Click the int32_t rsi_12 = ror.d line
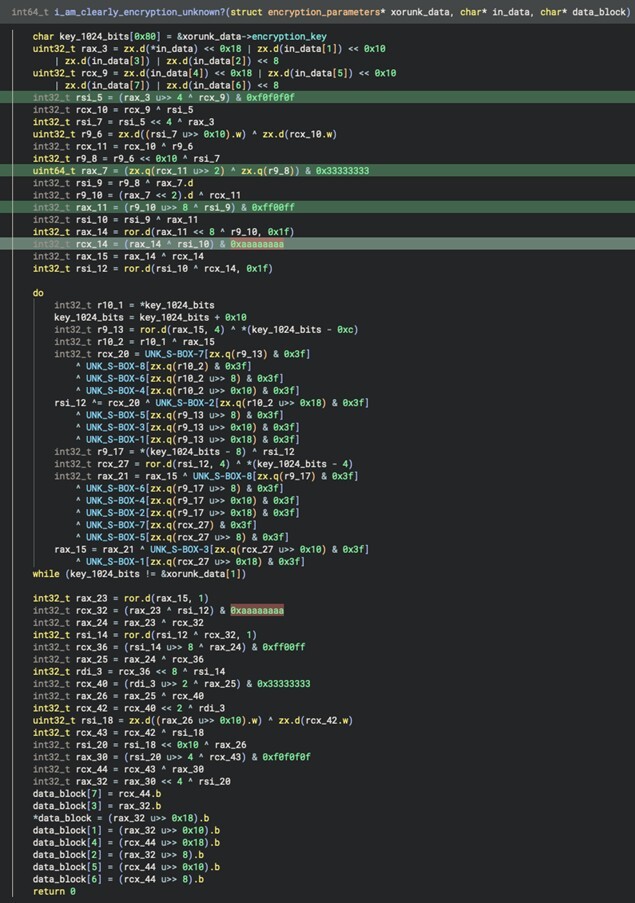The height and width of the screenshot is (903, 635). (x=153, y=268)
